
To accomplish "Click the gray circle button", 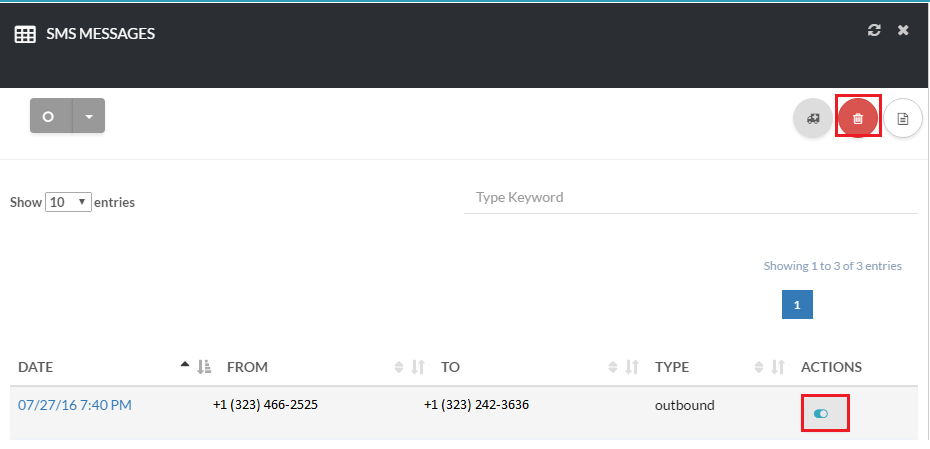I will 48,116.
